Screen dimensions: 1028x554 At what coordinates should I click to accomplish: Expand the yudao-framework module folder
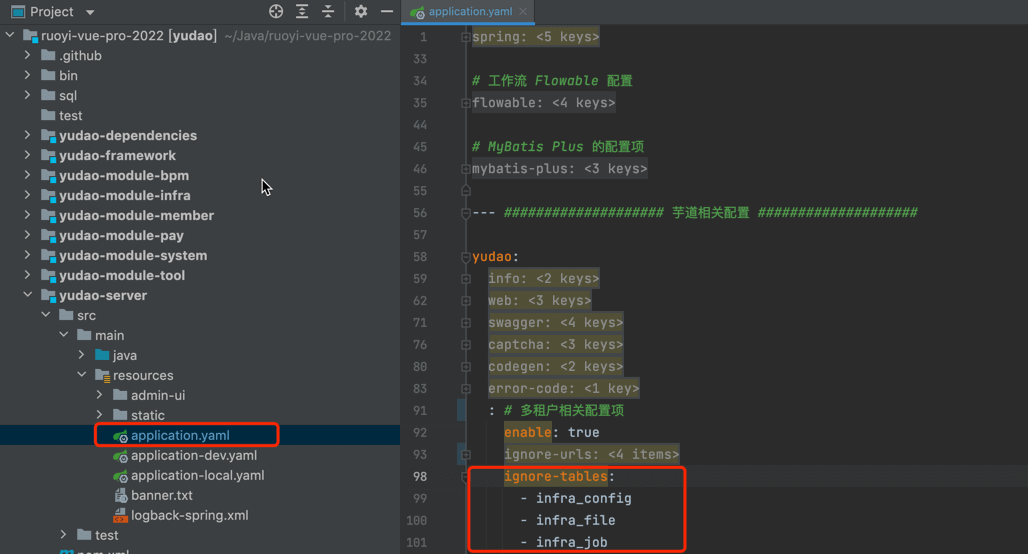pos(28,156)
